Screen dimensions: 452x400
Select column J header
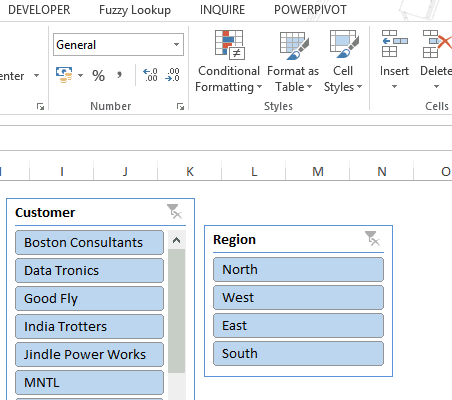tap(125, 171)
